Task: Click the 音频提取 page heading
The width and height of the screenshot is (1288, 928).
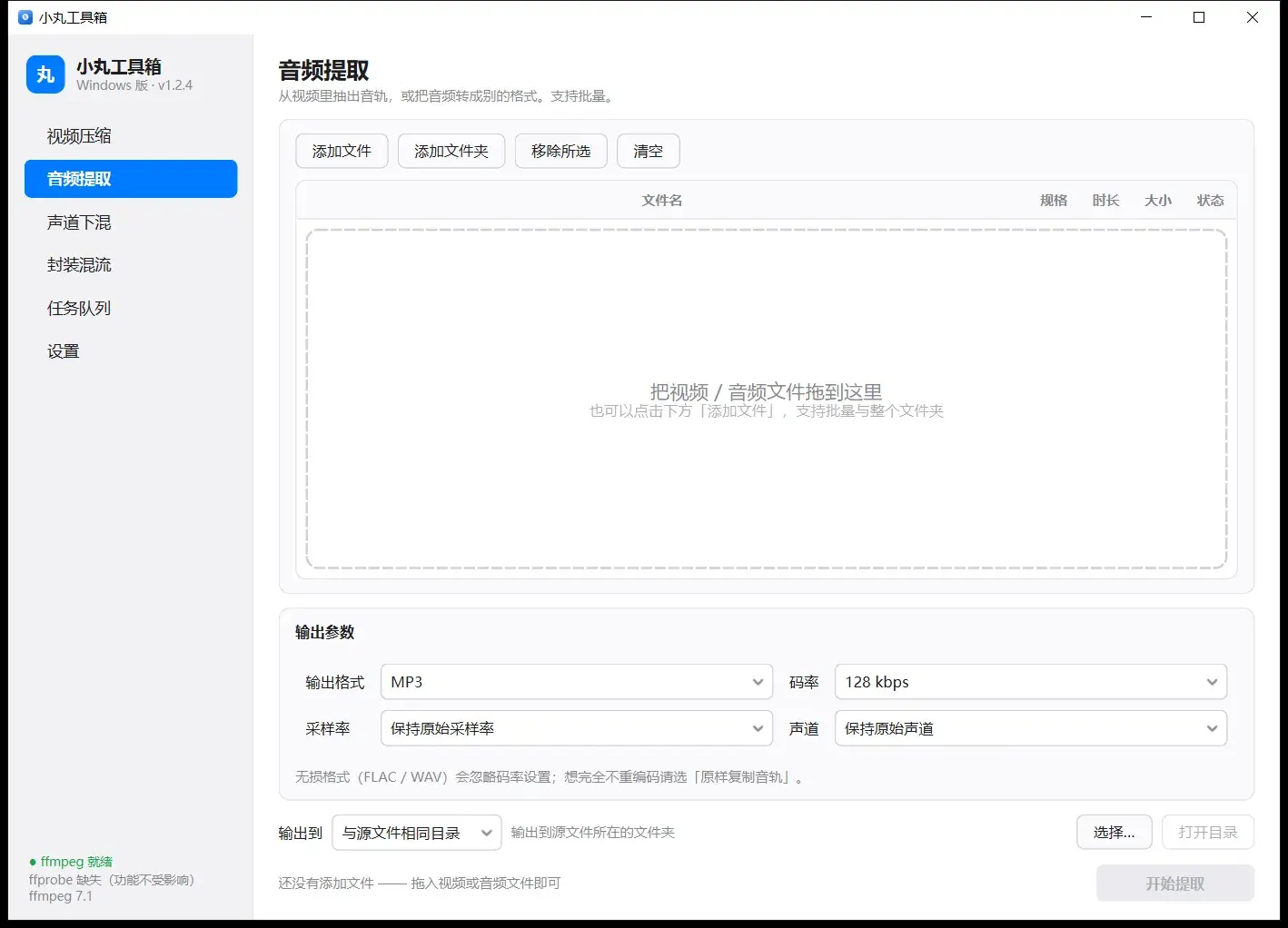Action: point(324,71)
